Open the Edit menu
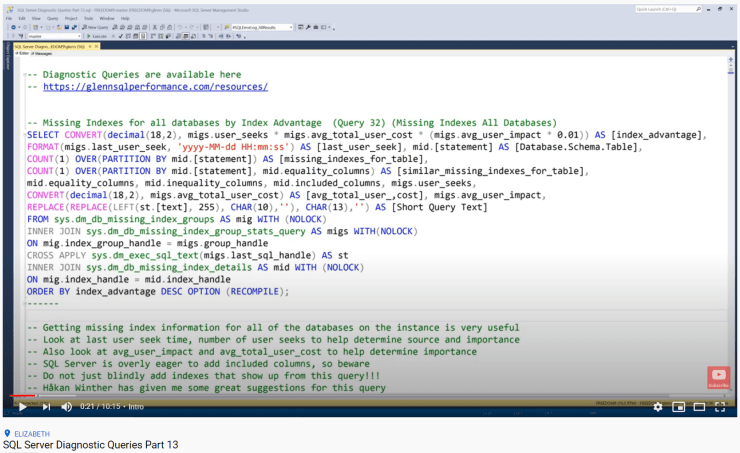This screenshot has width=740, height=453. coord(22,18)
